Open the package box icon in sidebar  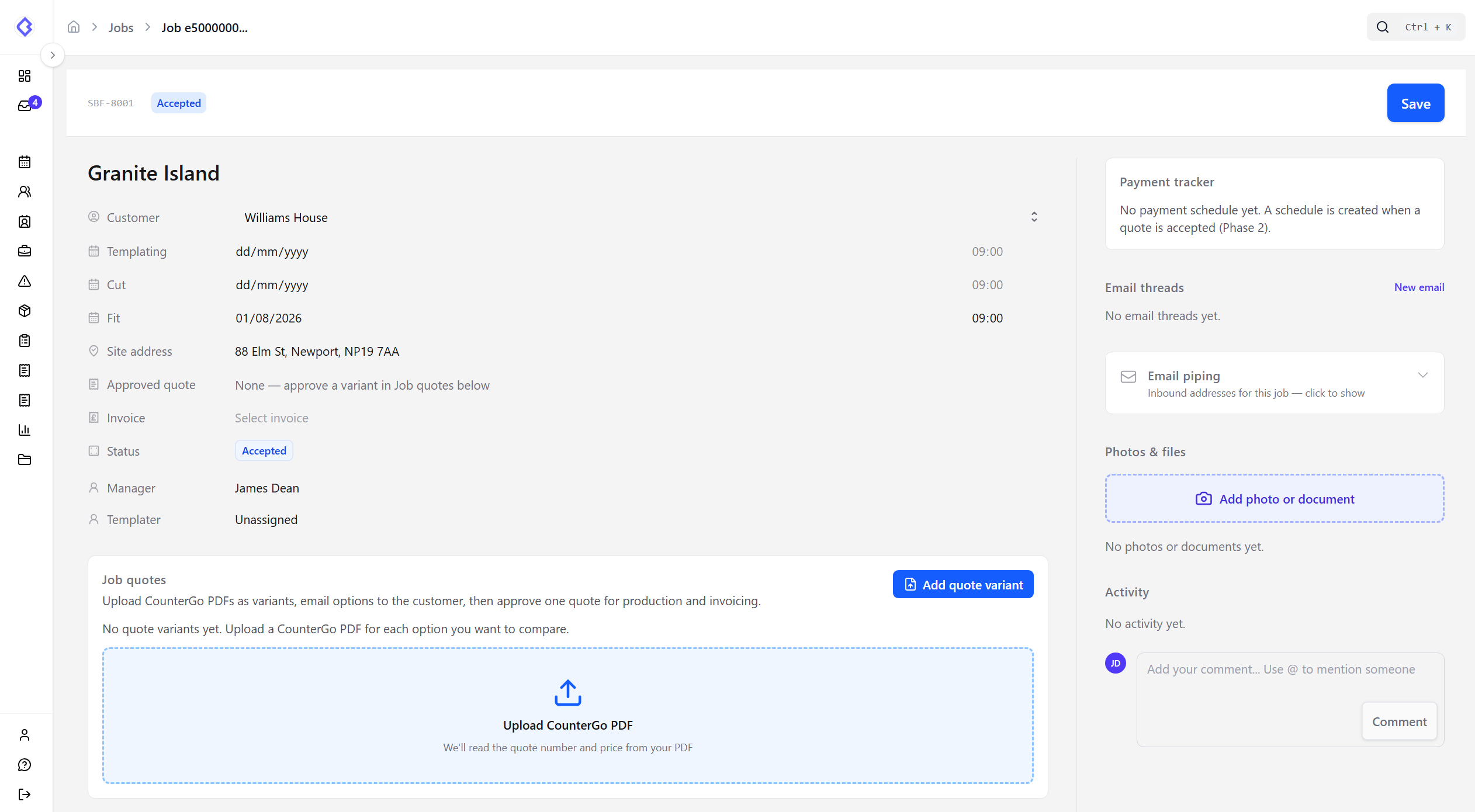25,311
